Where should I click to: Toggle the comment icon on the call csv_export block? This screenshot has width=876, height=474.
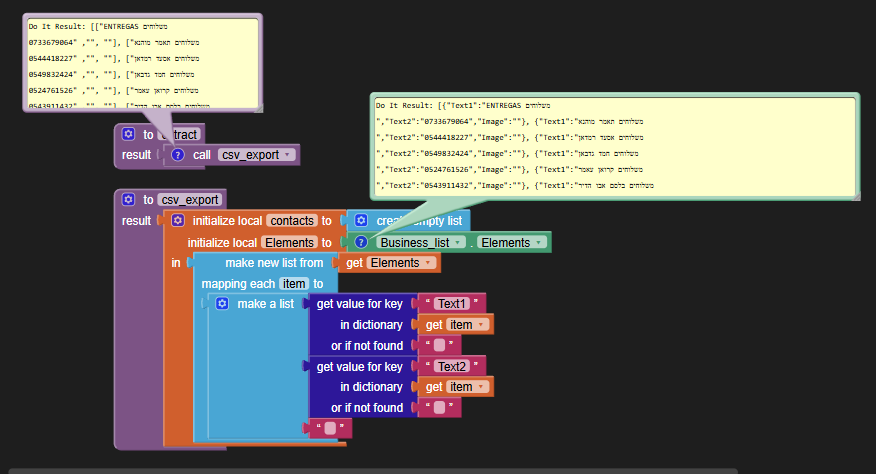pyautogui.click(x=178, y=155)
